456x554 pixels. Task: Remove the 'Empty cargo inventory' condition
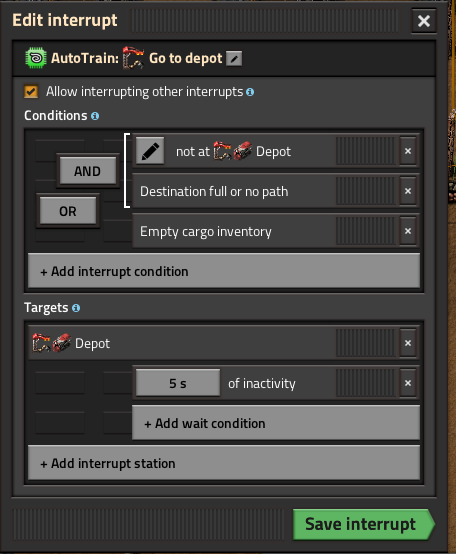(x=408, y=231)
